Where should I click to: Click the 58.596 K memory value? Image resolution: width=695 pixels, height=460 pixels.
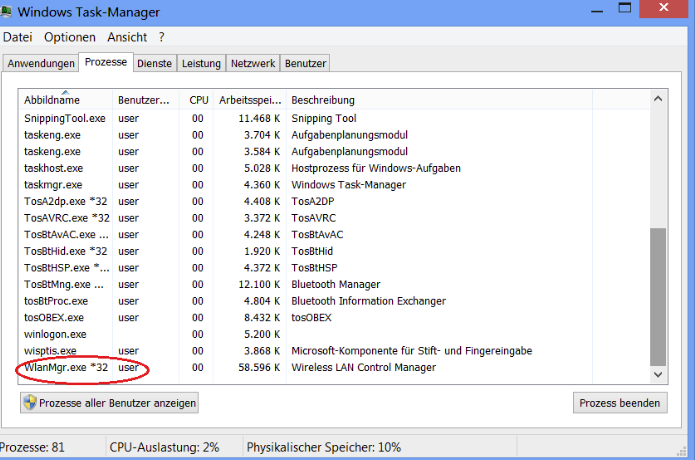click(x=259, y=367)
